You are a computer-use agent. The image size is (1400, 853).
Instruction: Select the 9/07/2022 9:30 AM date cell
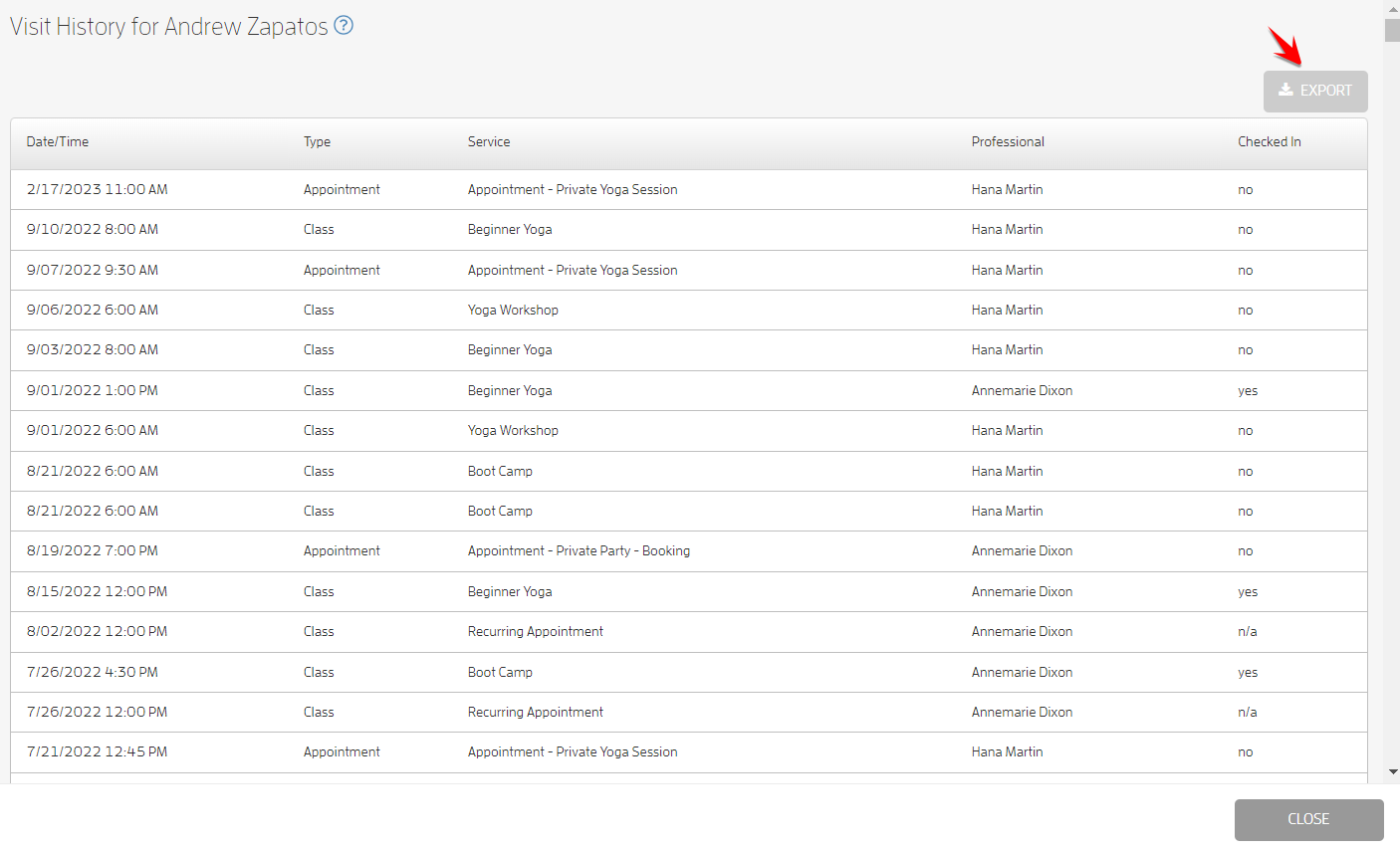(x=93, y=270)
